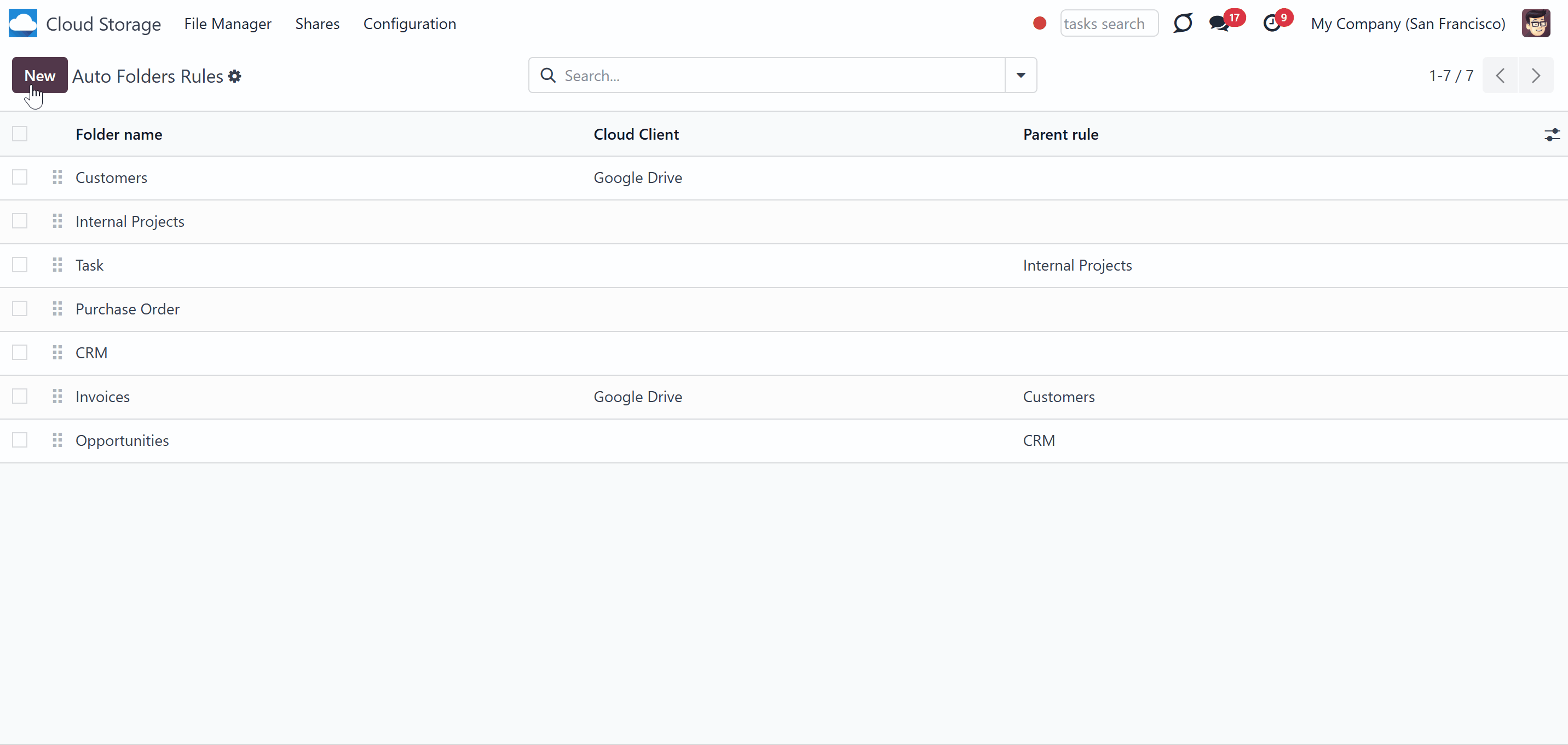Grab the drag handle for Task row
Image resolution: width=1568 pixels, height=745 pixels.
point(57,265)
